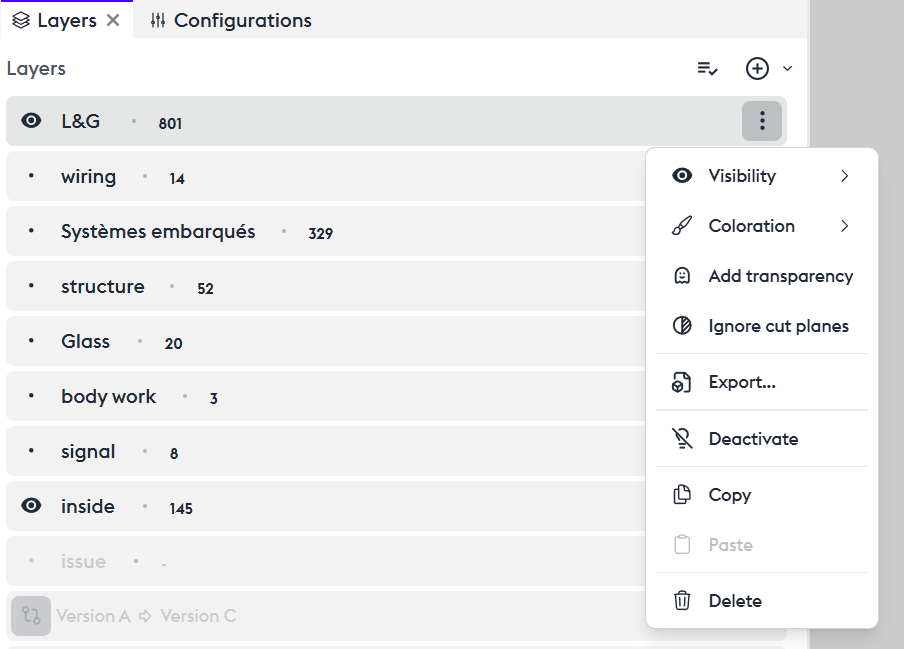This screenshot has height=649, width=904.
Task: Expand the Visibility submenu arrow
Action: click(x=844, y=176)
